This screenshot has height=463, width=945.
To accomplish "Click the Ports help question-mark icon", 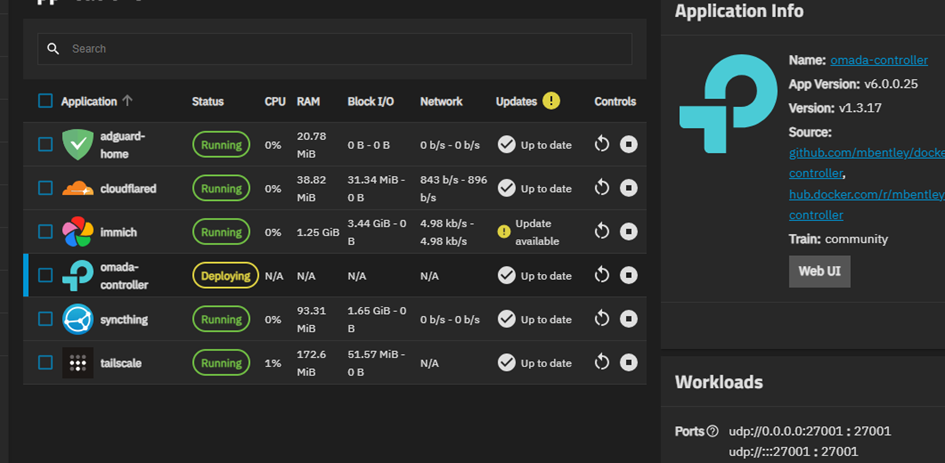I will coord(712,431).
